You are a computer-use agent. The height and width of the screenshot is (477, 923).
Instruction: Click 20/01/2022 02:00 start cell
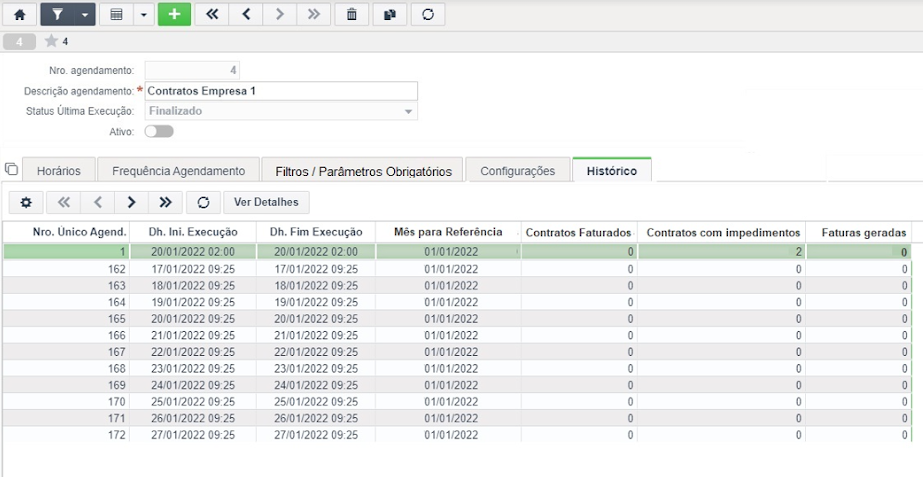coord(193,252)
